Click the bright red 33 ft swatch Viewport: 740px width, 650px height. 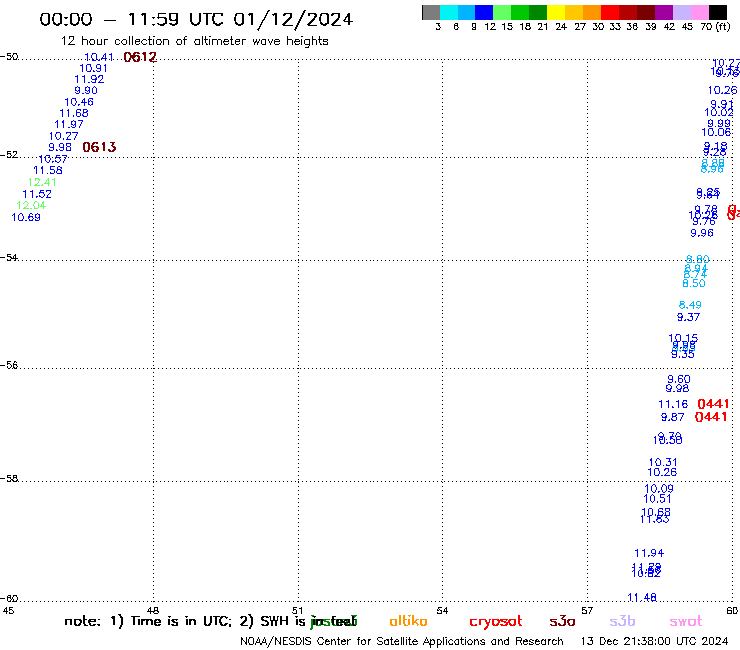[610, 12]
